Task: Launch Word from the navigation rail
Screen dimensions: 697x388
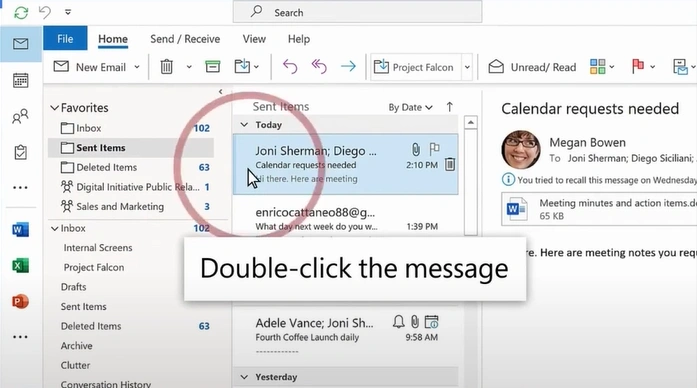Action: [20, 230]
